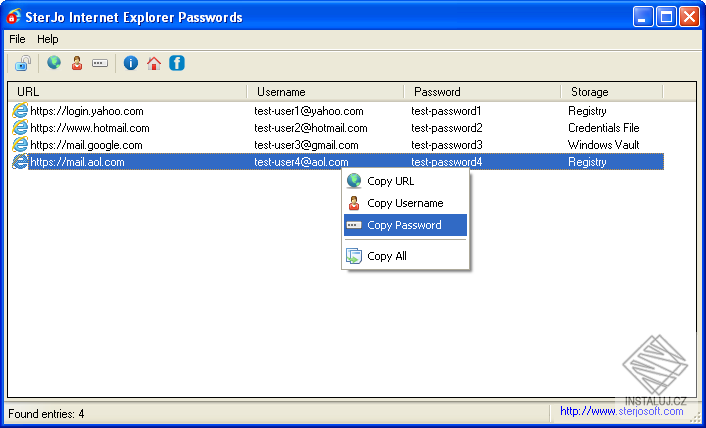This screenshot has height=428, width=706.
Task: Click the test-password2 cell
Action: tap(447, 128)
